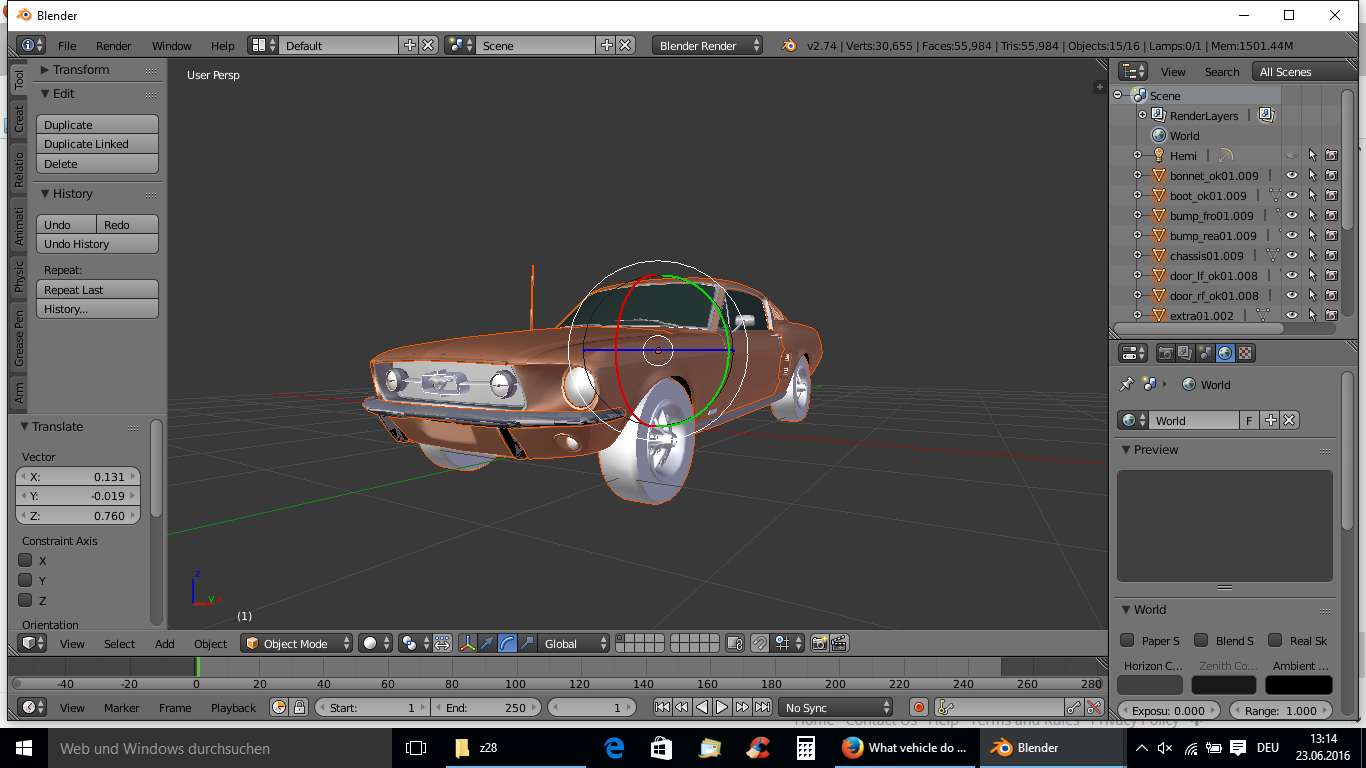This screenshot has width=1366, height=768.
Task: Delete the Scene with X button
Action: point(625,45)
